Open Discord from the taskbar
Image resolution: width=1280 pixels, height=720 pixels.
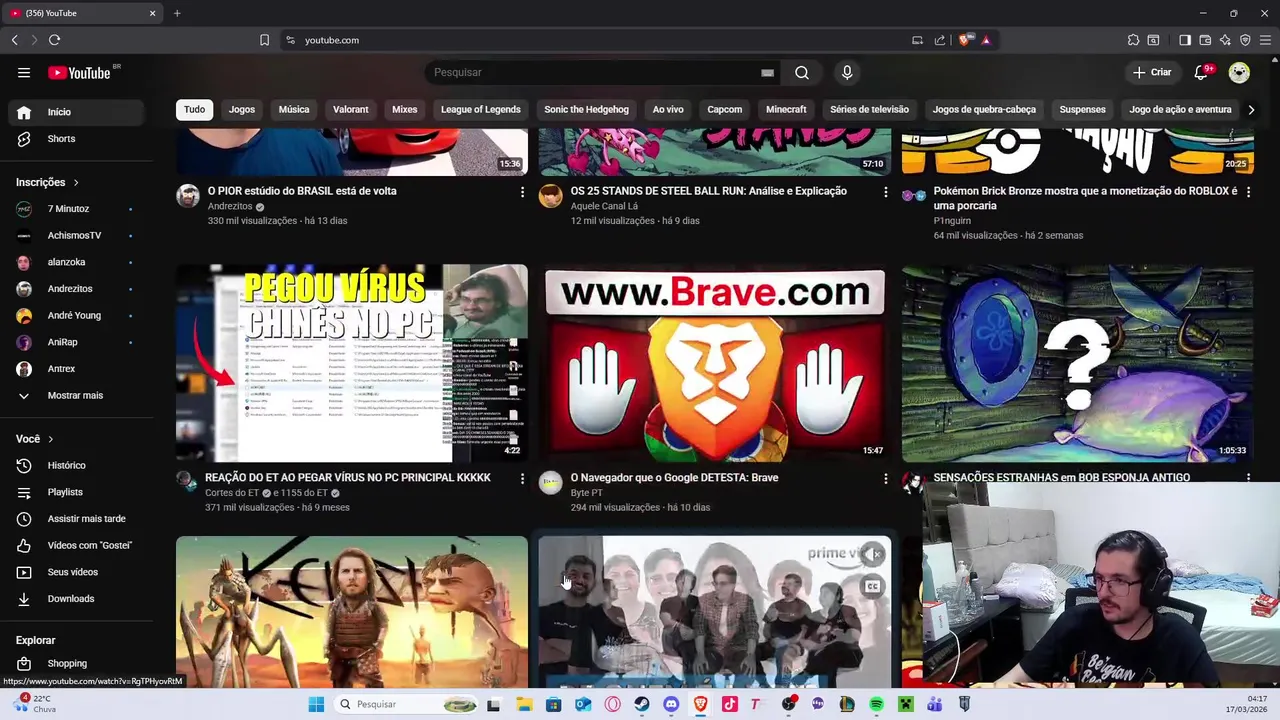[x=671, y=704]
